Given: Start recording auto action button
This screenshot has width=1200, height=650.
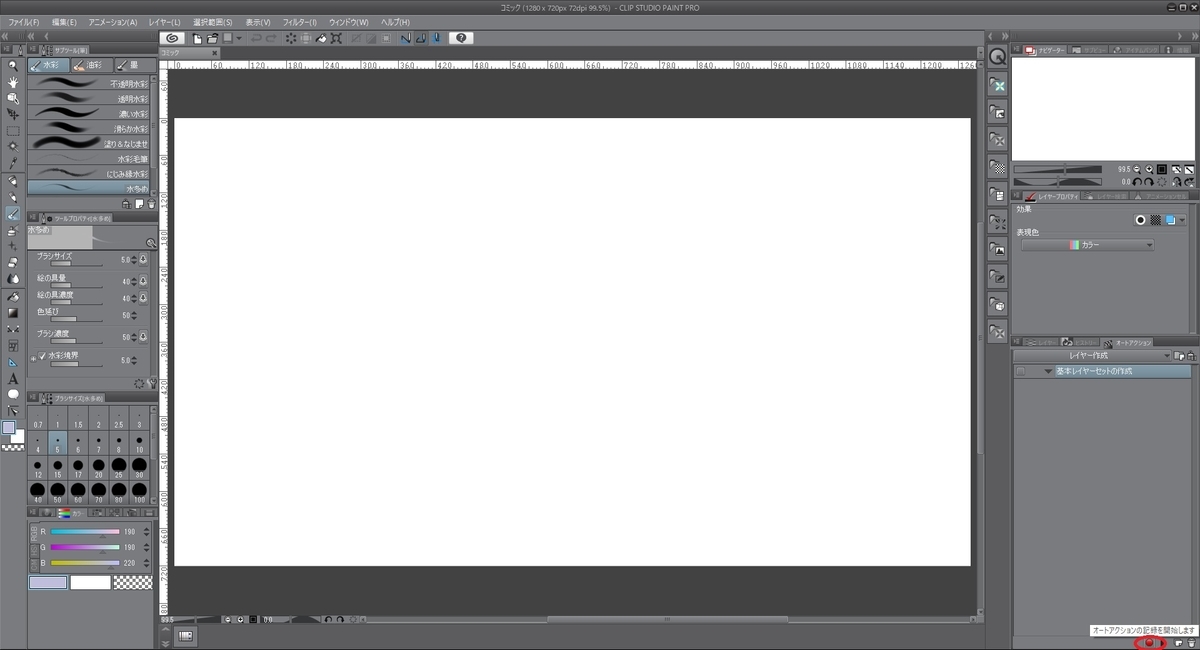Looking at the screenshot, I should pyautogui.click(x=1149, y=642).
